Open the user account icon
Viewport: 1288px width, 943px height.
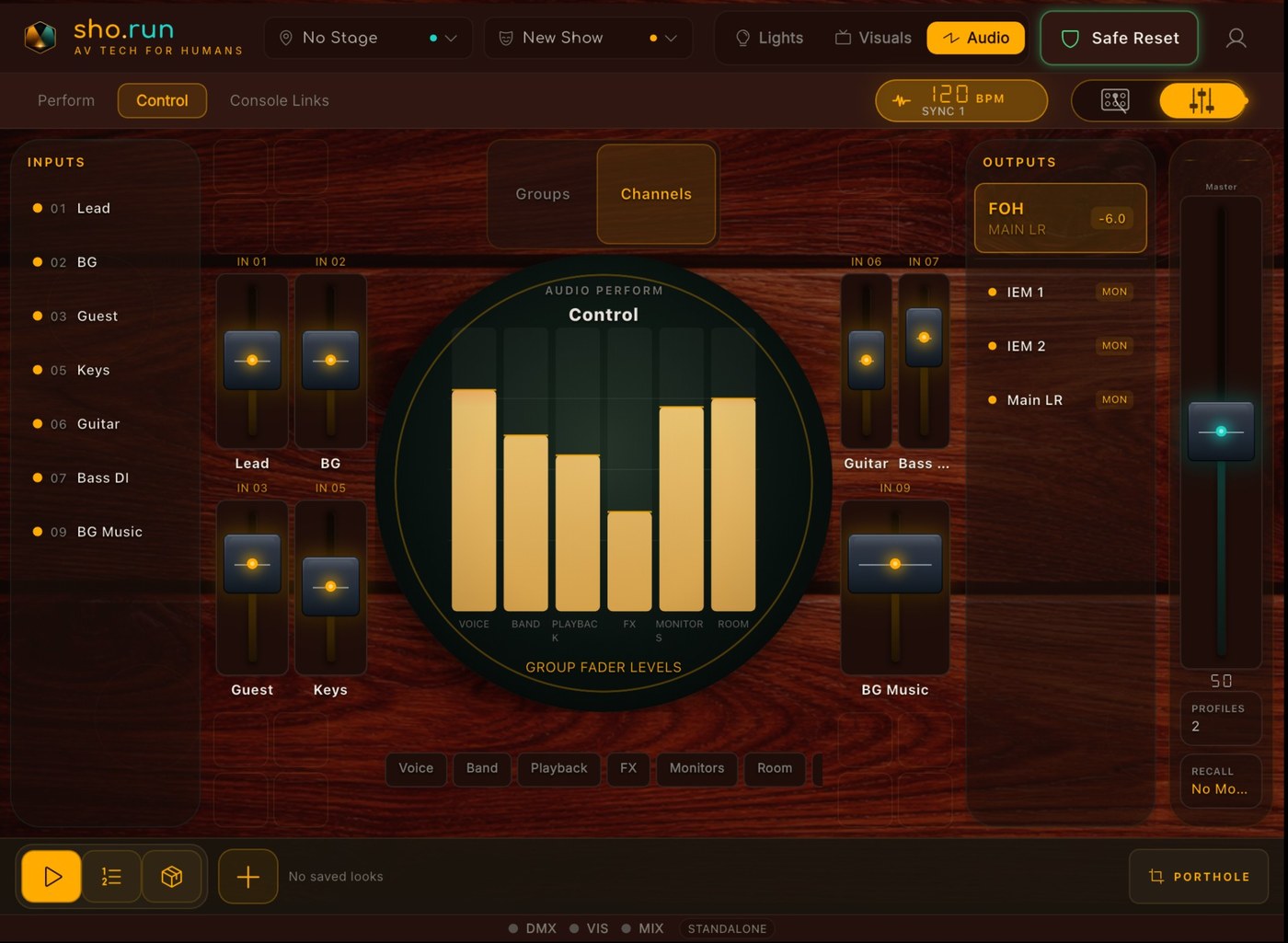pos(1236,38)
